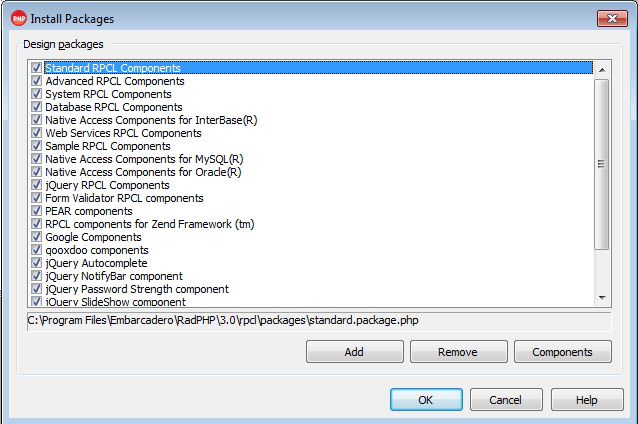This screenshot has height=424, width=638.
Task: Uncheck Sample RPCL Components checkbox
Action: (x=36, y=146)
